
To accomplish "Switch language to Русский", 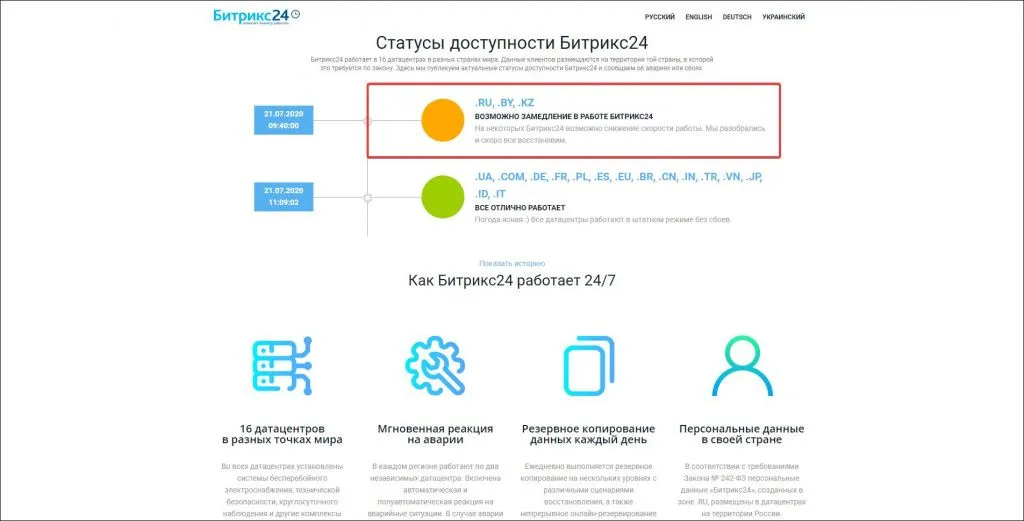I will point(659,17).
